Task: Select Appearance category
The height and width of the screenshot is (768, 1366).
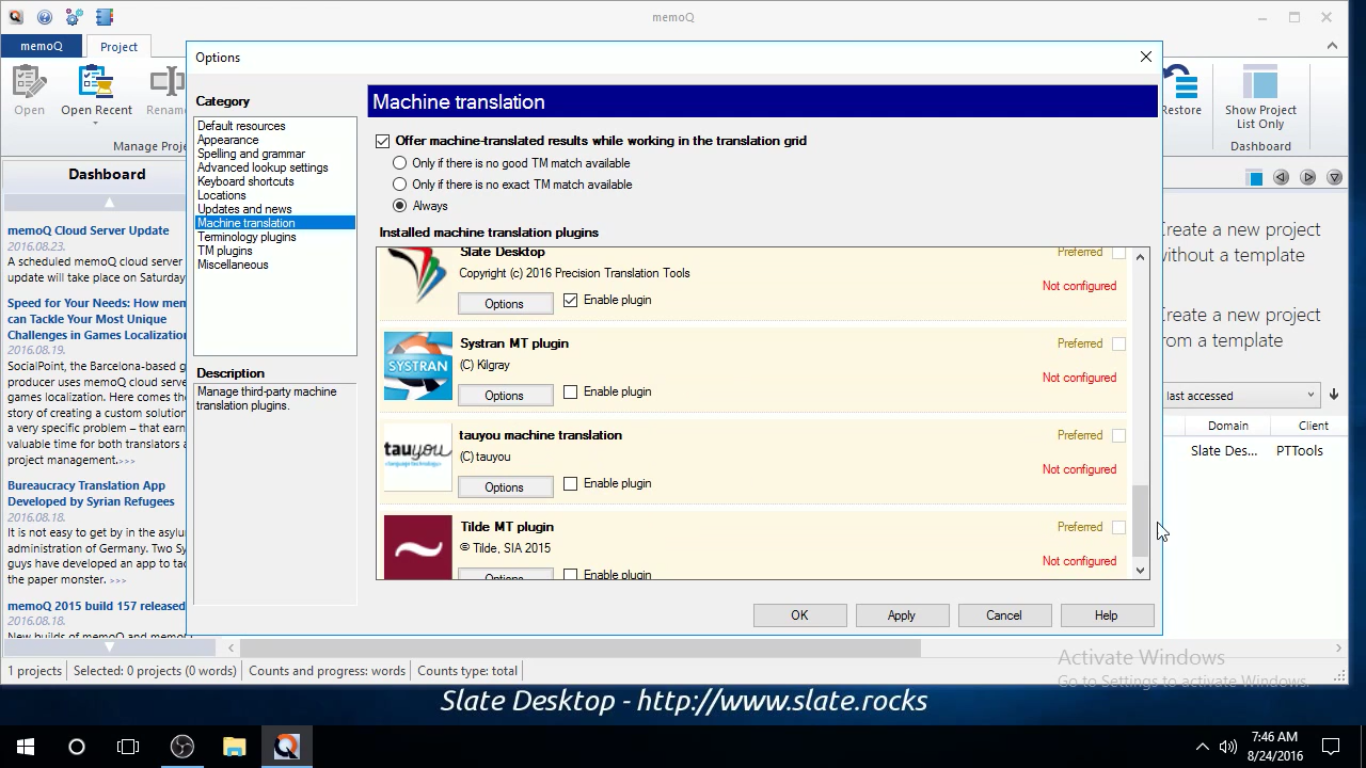Action: [228, 140]
